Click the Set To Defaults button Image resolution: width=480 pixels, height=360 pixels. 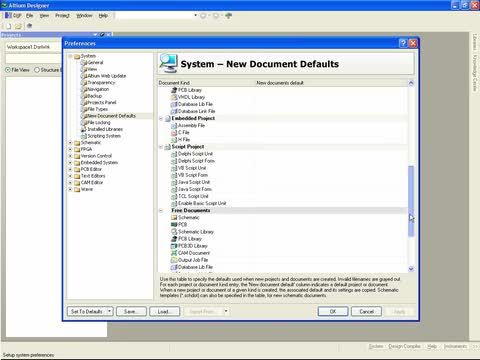87,311
